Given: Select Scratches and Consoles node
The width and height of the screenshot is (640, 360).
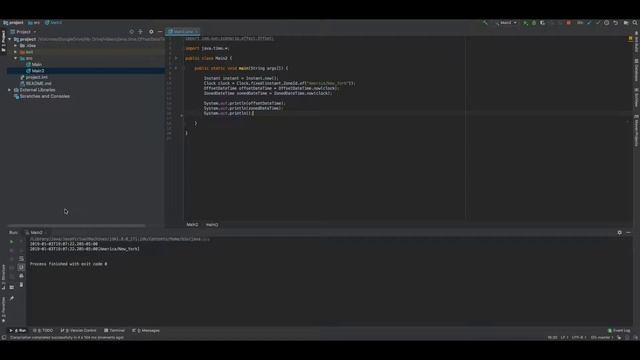Looking at the screenshot, I should (42, 96).
